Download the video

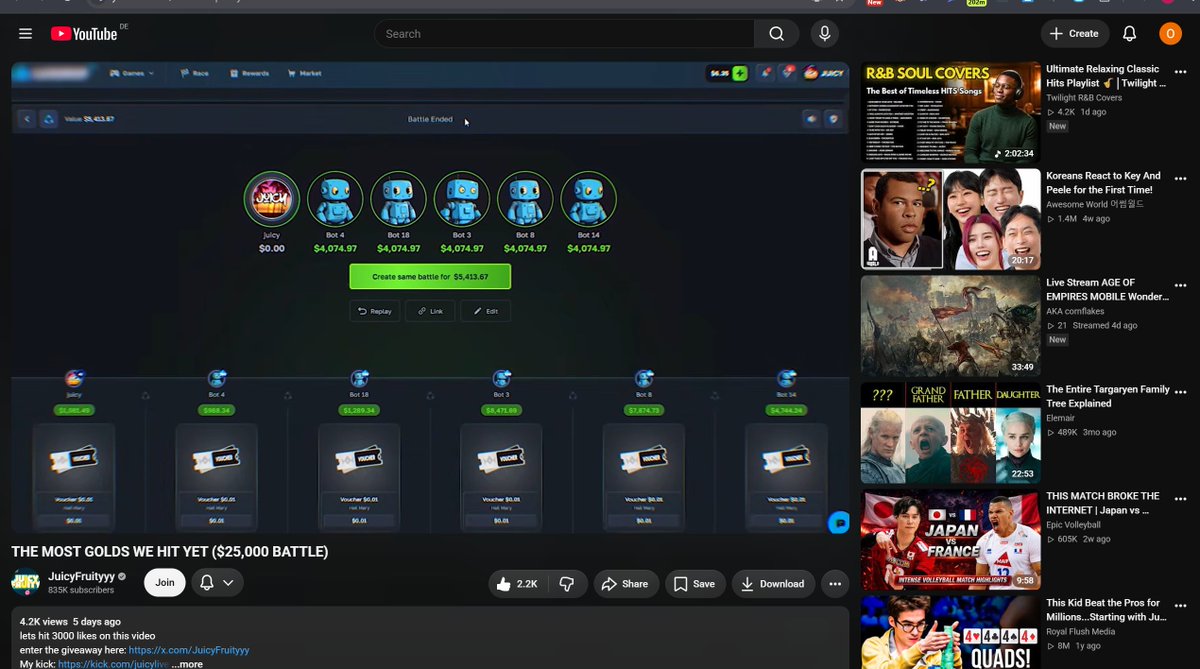pyautogui.click(x=773, y=584)
